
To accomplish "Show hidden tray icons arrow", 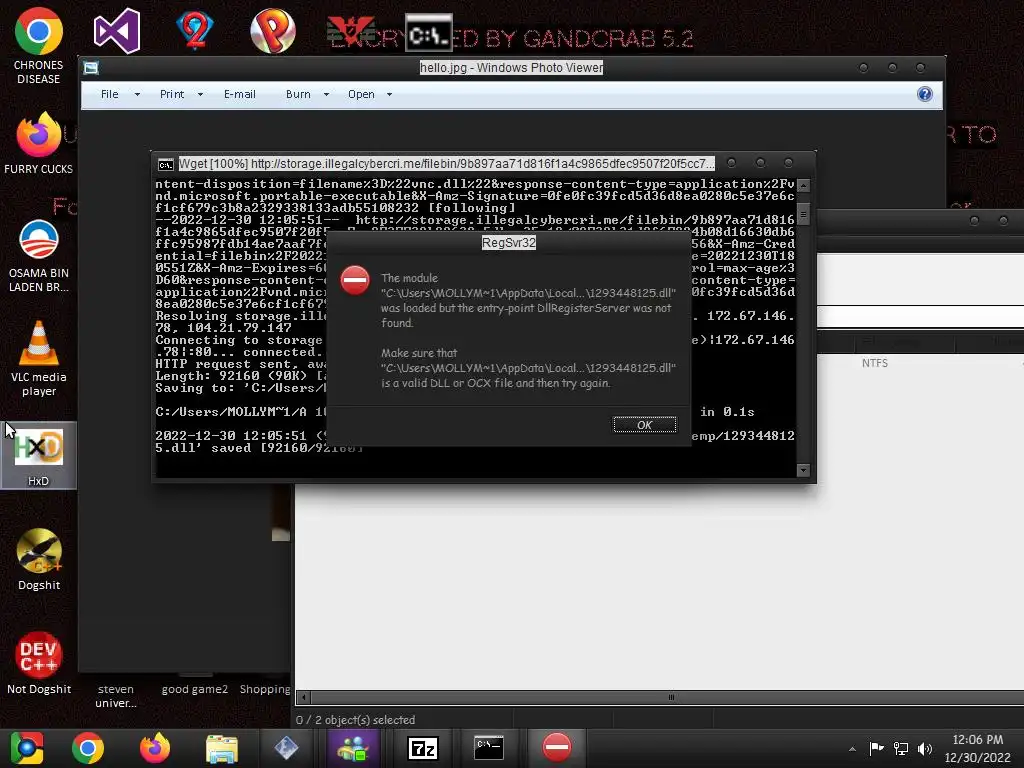I will click(852, 749).
